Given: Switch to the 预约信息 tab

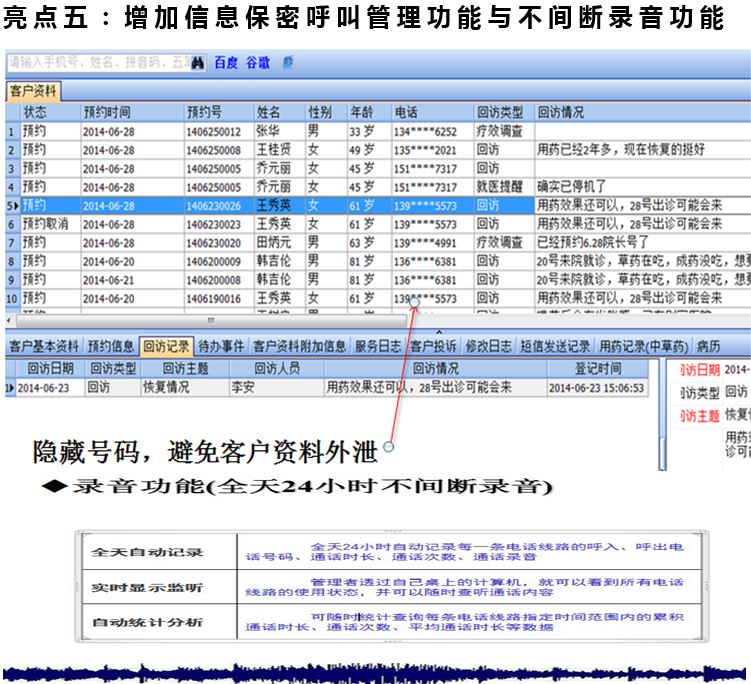Looking at the screenshot, I should [x=110, y=346].
